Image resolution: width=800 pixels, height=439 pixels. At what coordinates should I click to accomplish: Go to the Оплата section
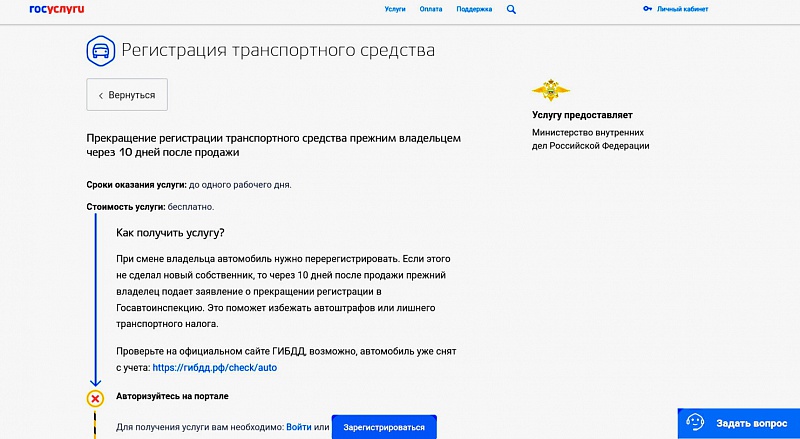[x=431, y=9]
